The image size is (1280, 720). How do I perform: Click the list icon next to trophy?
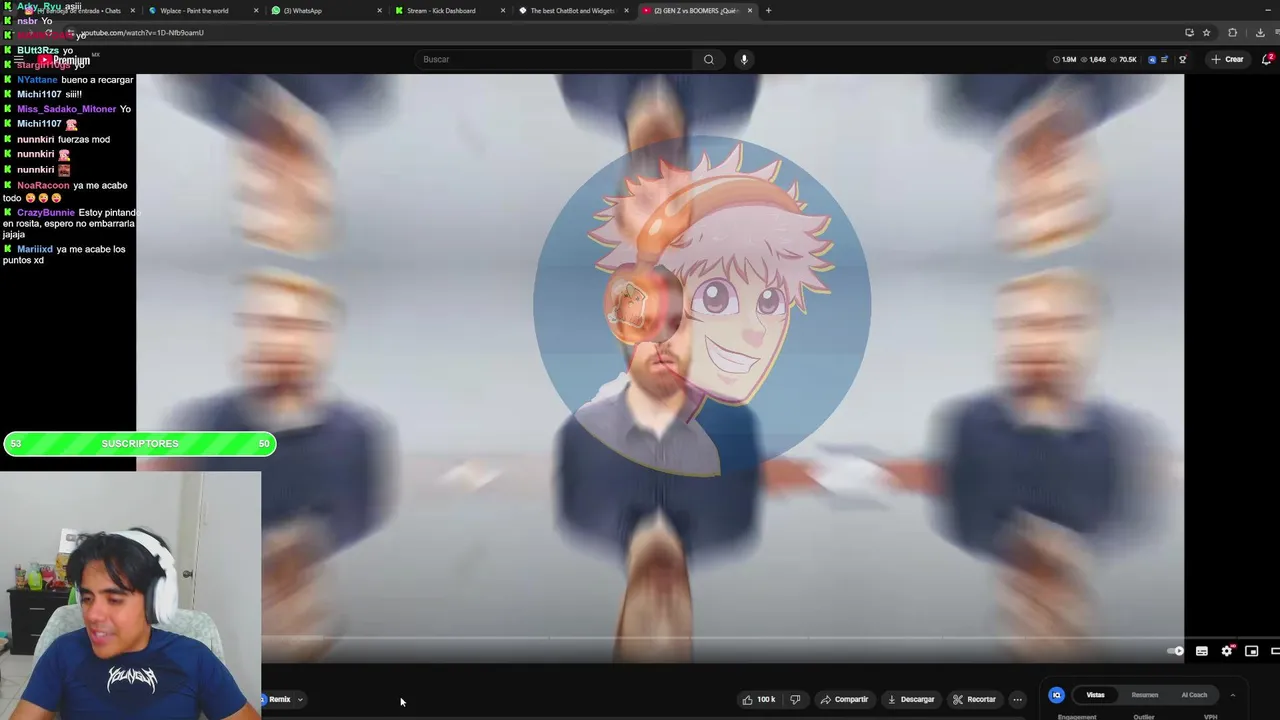tap(1165, 60)
